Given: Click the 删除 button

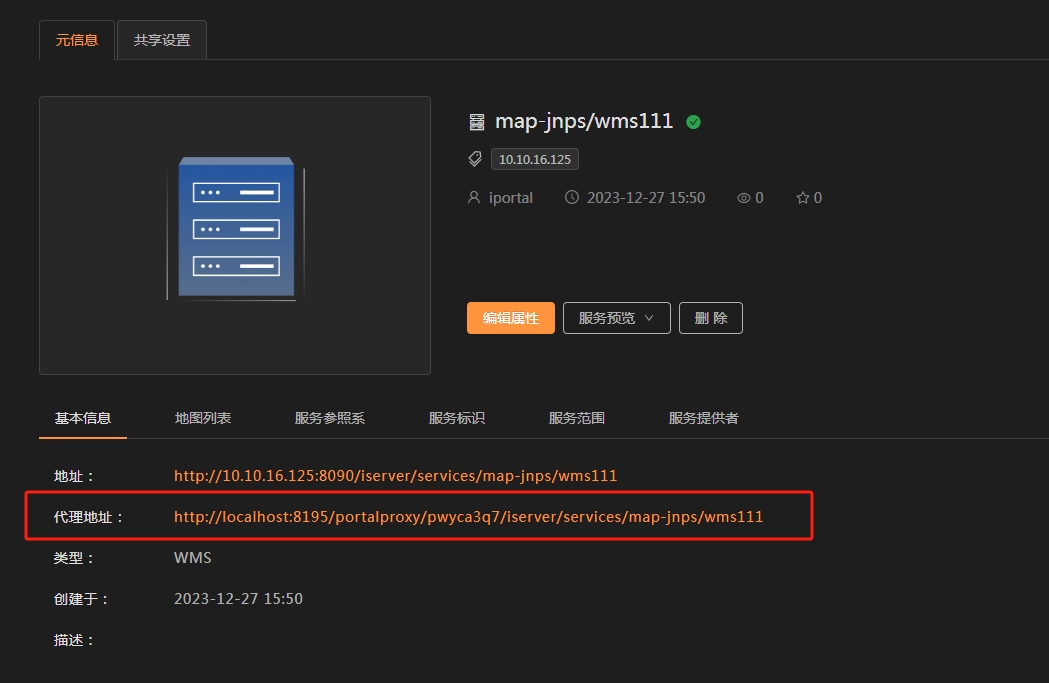Looking at the screenshot, I should pyautogui.click(x=710, y=318).
